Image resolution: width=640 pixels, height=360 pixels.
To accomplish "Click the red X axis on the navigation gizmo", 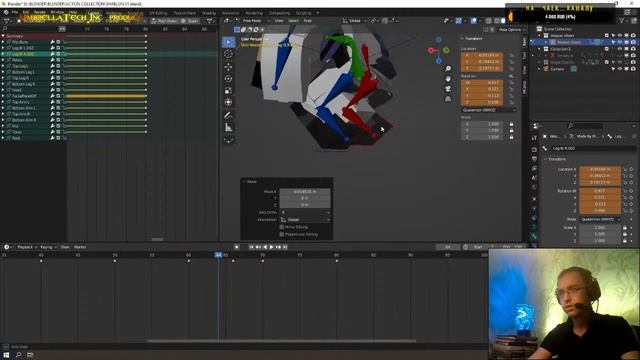I will [x=431, y=50].
